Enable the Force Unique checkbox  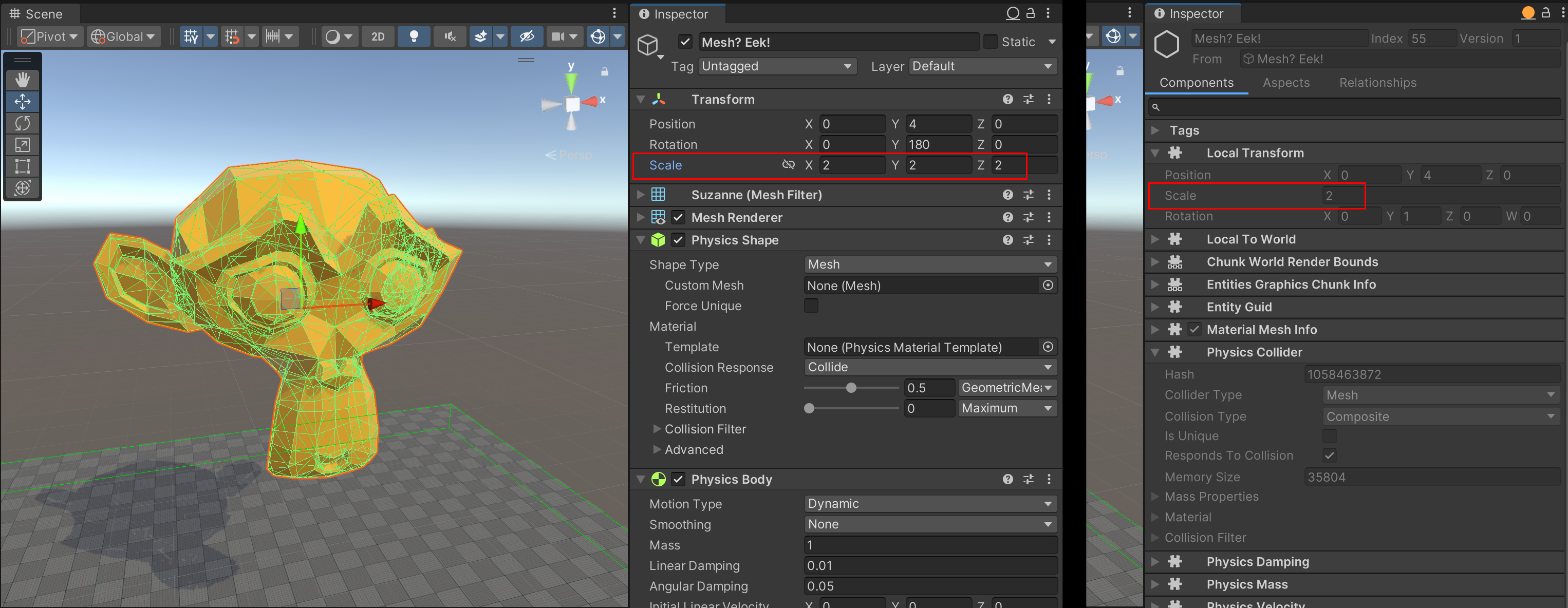pyautogui.click(x=811, y=306)
